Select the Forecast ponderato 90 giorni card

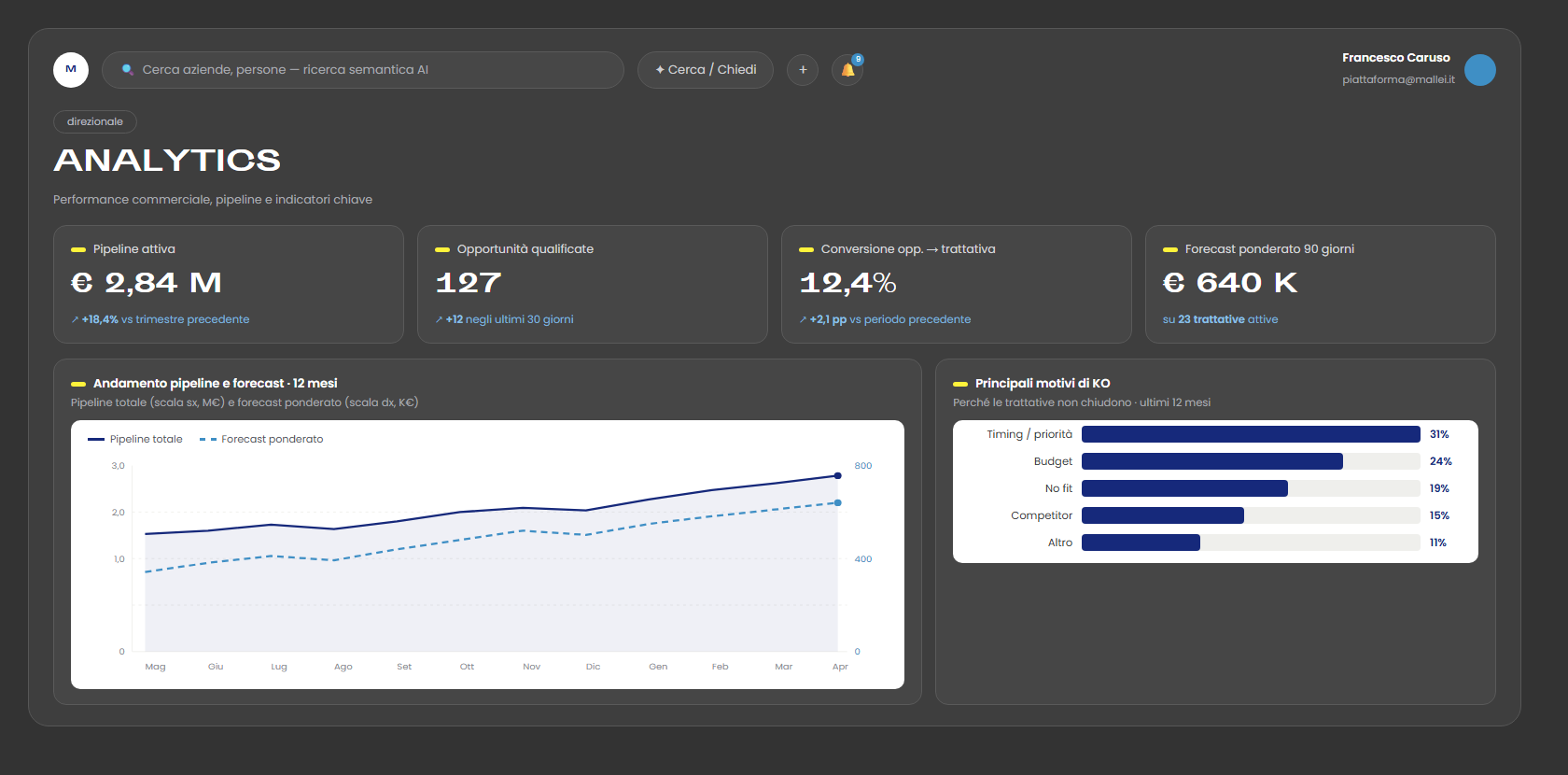(x=1321, y=284)
